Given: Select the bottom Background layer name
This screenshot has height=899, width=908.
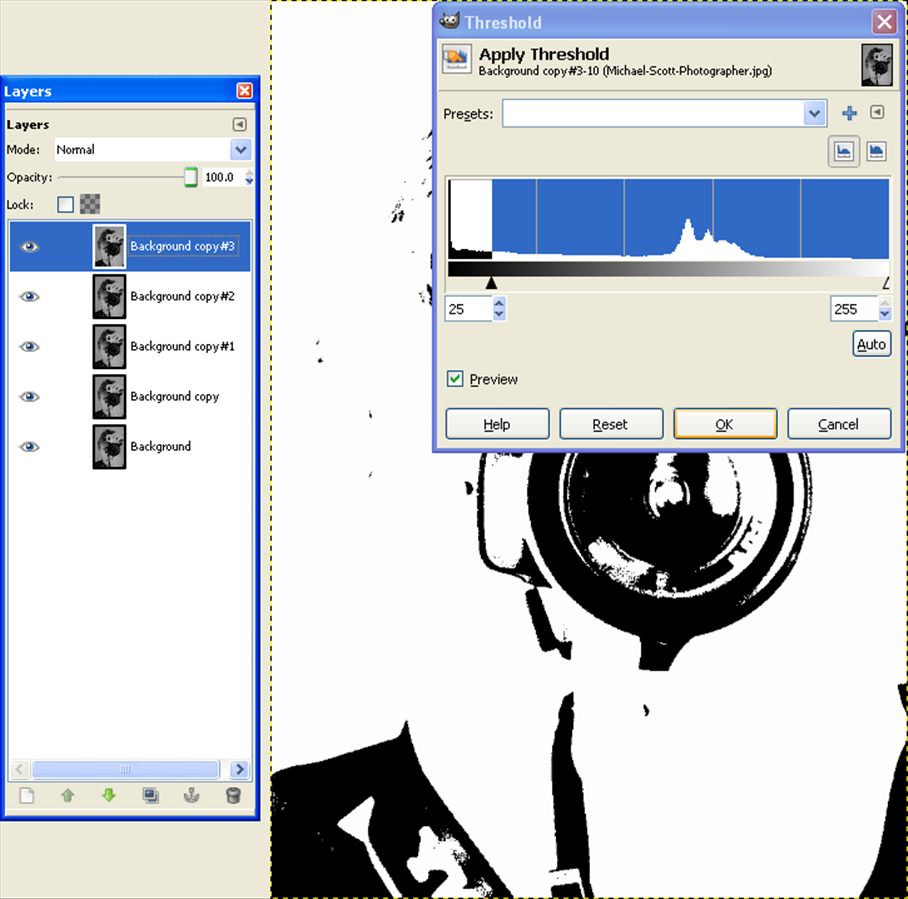Looking at the screenshot, I should [160, 446].
